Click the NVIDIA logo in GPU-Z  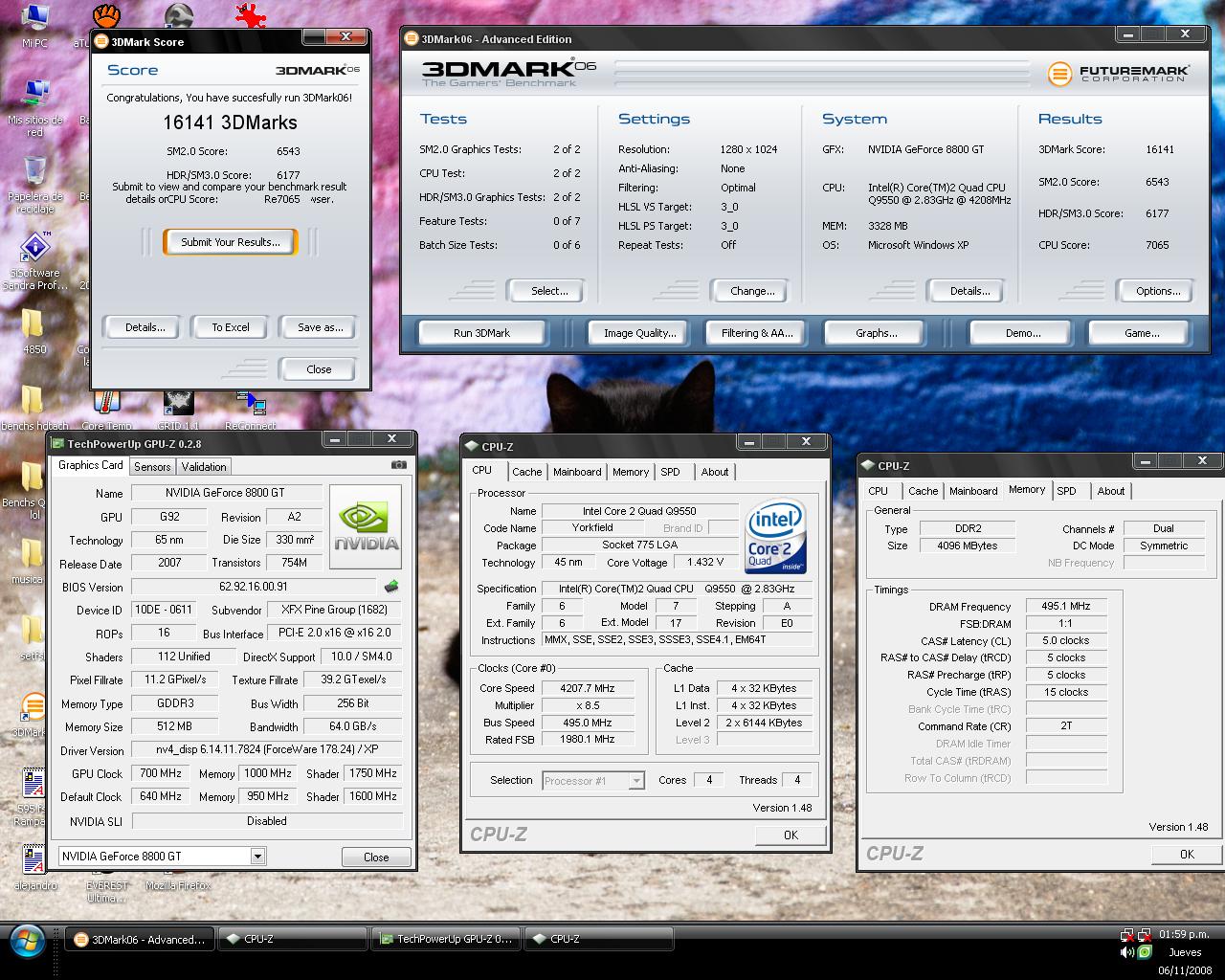click(366, 525)
